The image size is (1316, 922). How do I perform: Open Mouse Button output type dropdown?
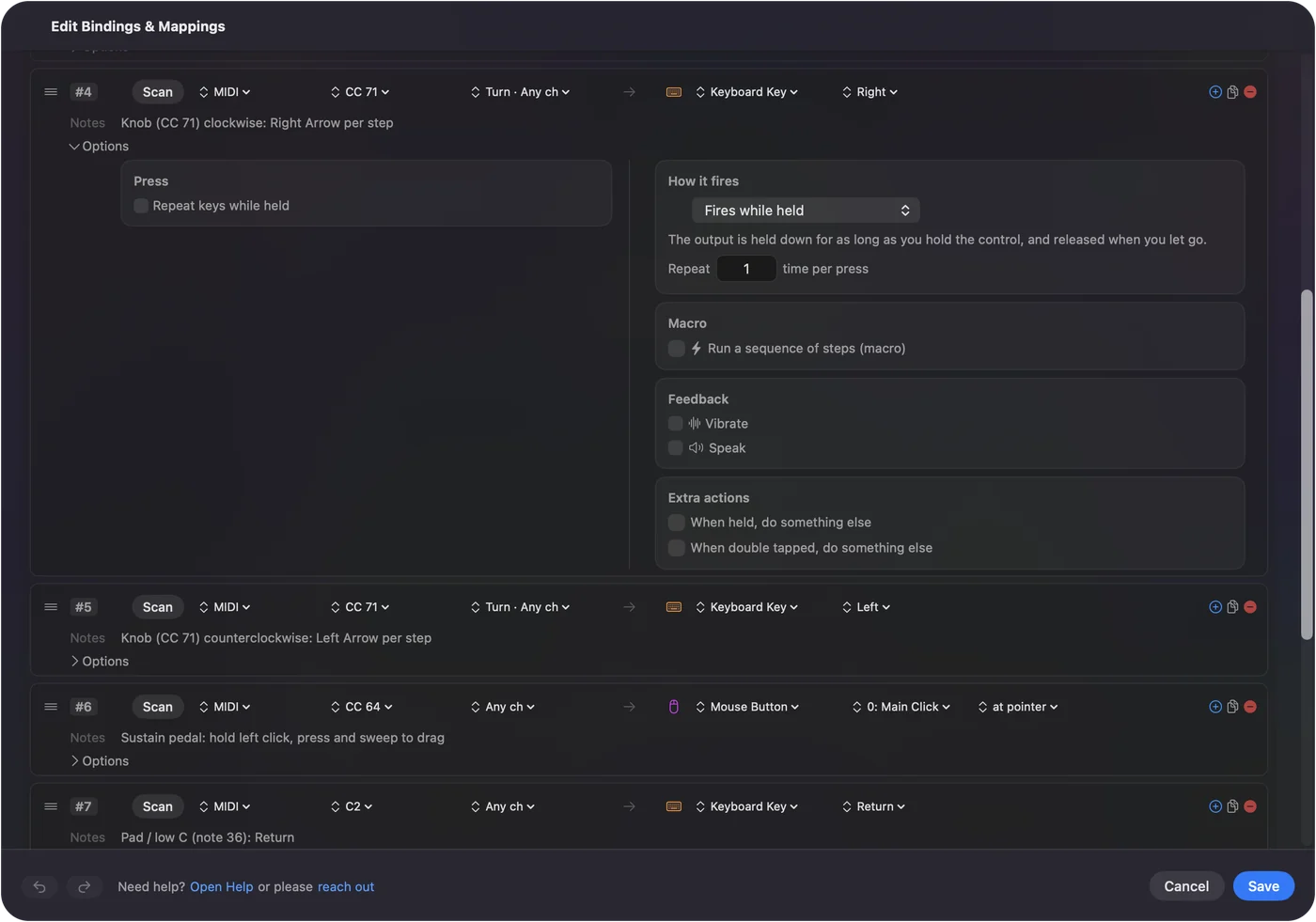point(748,707)
